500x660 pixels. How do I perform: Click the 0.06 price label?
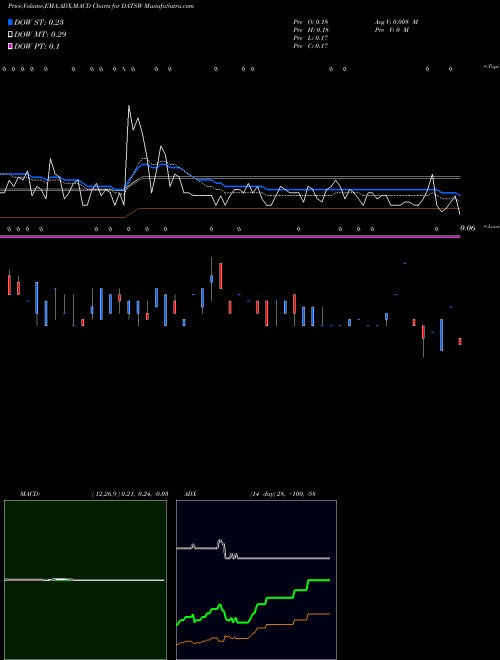[468, 228]
